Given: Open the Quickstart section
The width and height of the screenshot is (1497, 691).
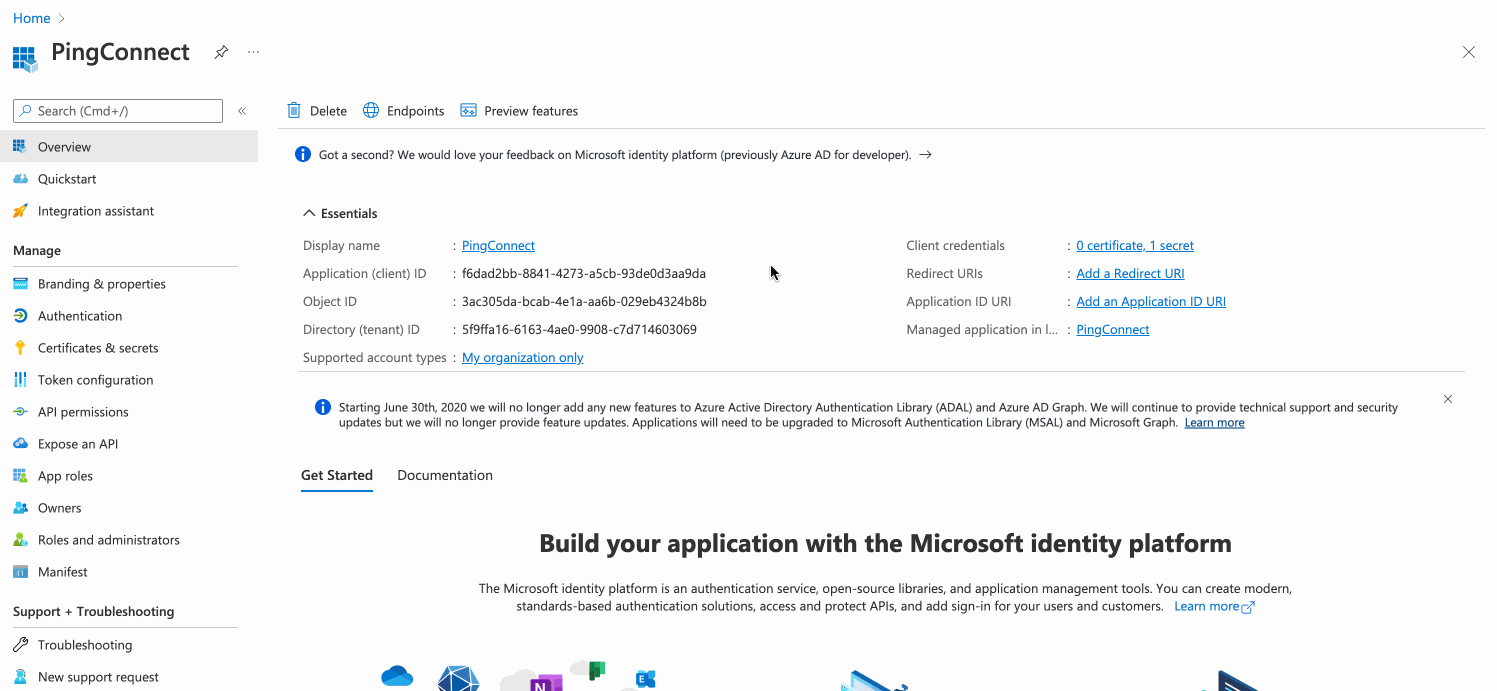Looking at the screenshot, I should pyautogui.click(x=66, y=178).
